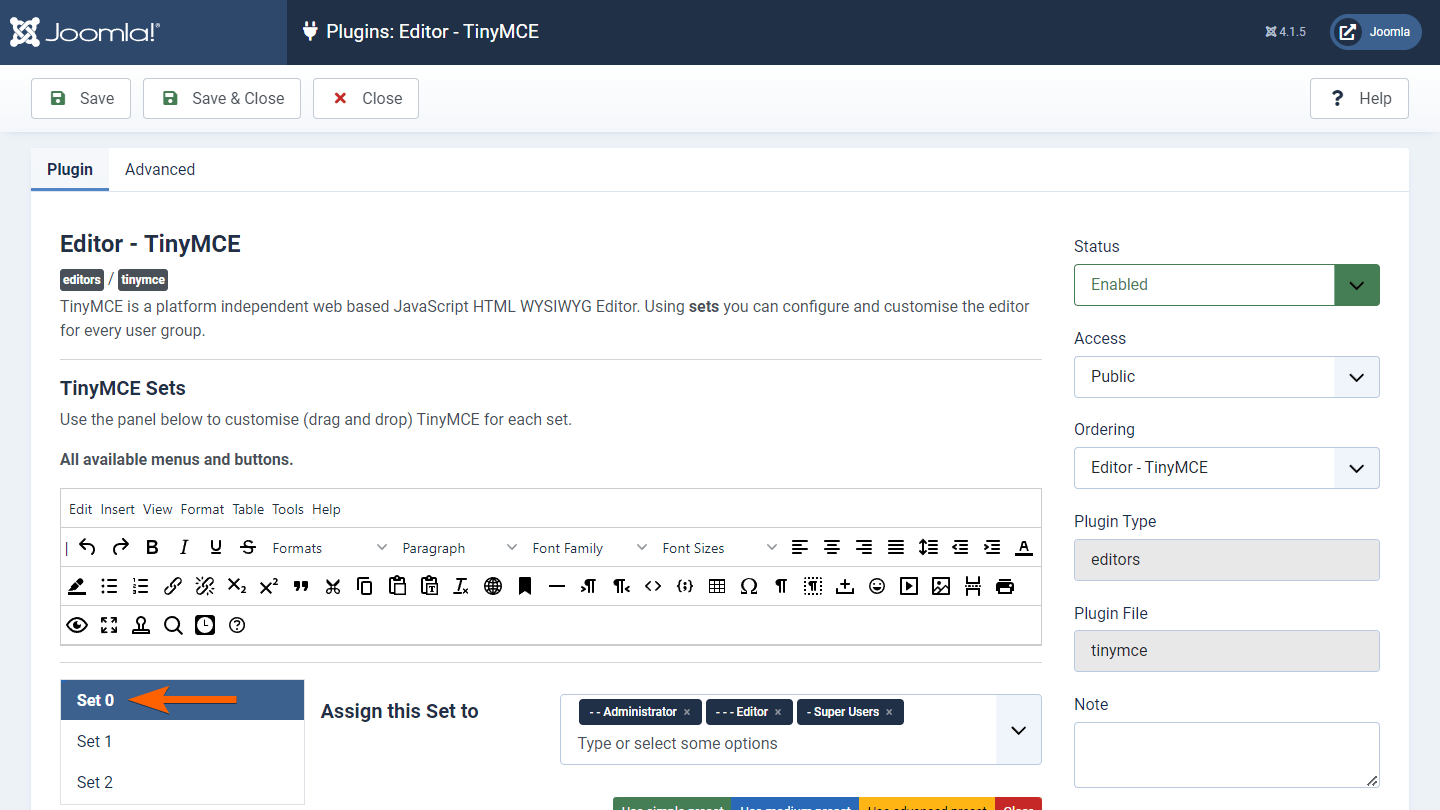Click the Clear Formatting icon
1440x810 pixels.
[461, 586]
